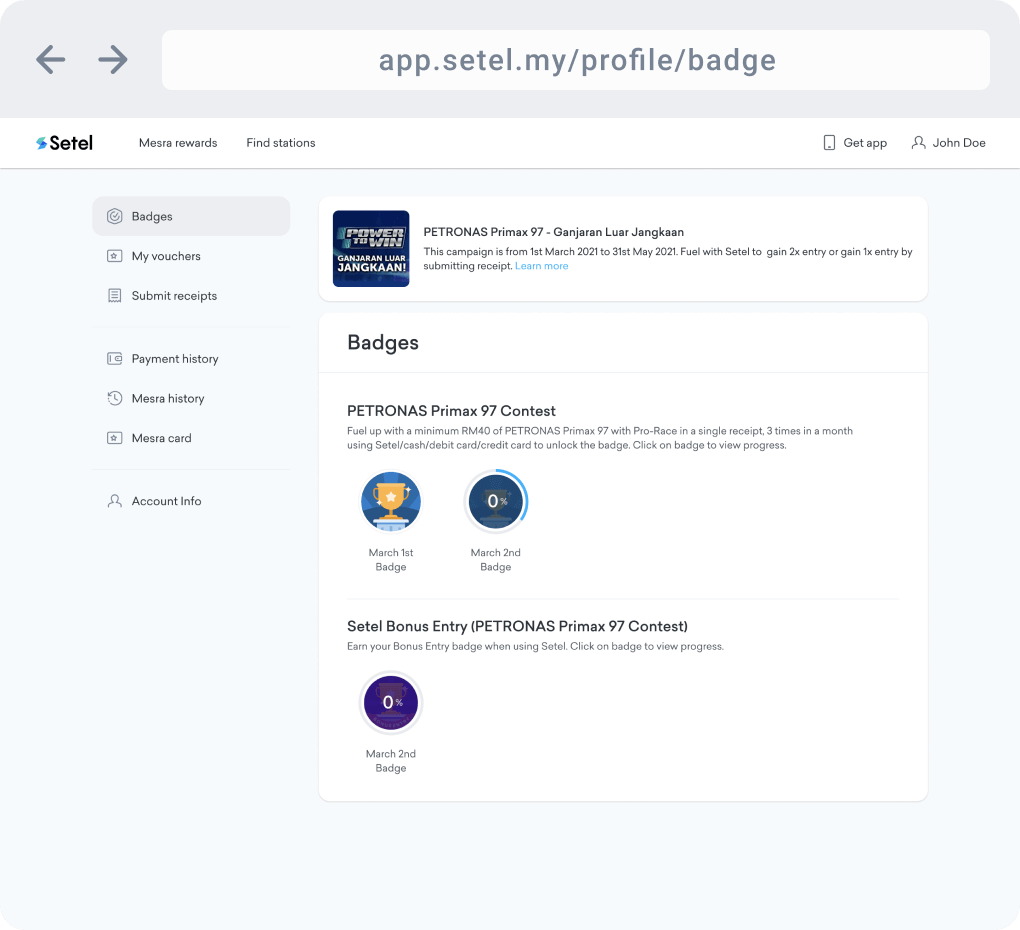
Task: Click the campaign title PETRONAS Primax 97 - Ganjaran Luar Jangkaan
Action: tap(554, 232)
